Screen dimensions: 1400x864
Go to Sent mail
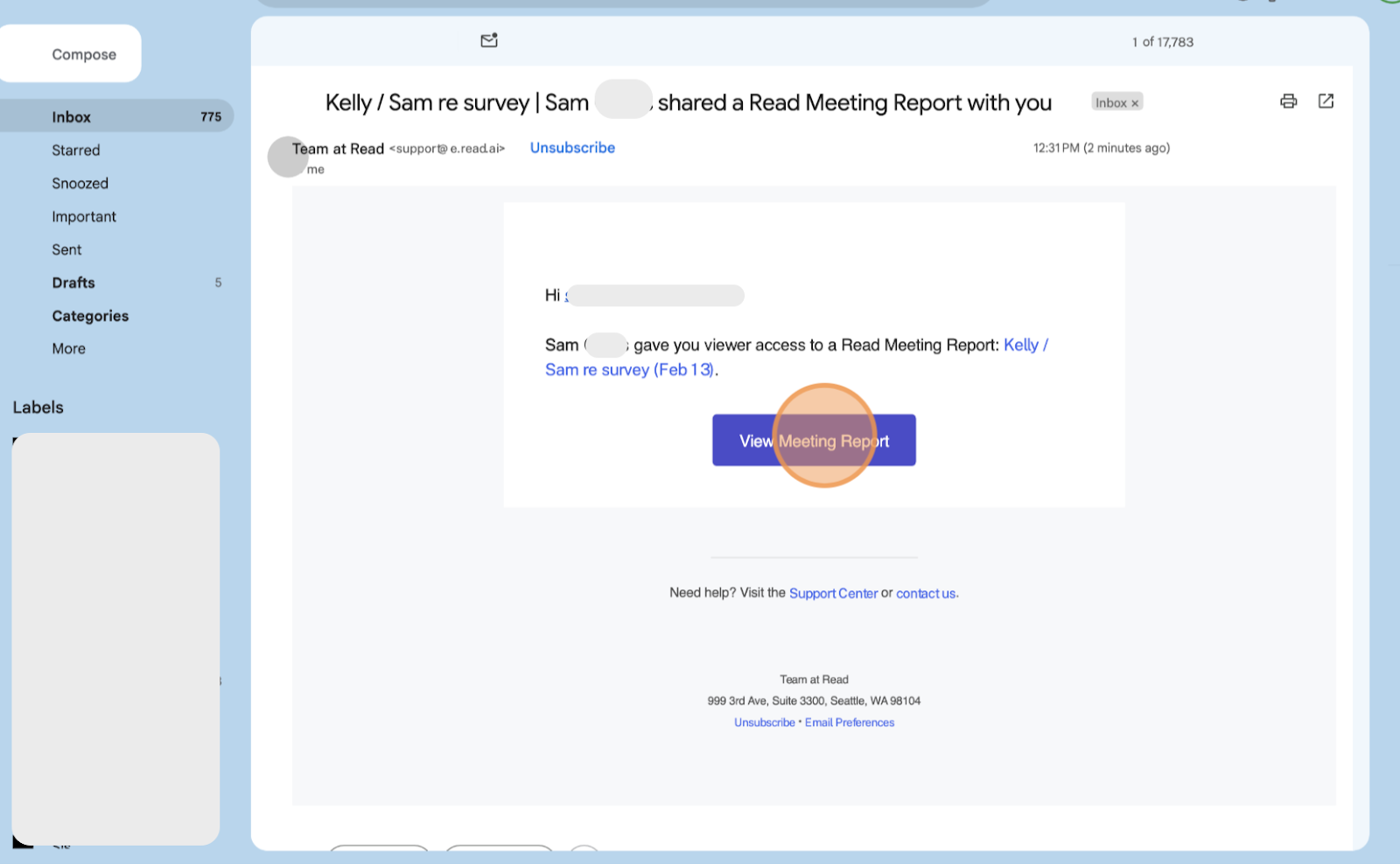tap(66, 250)
